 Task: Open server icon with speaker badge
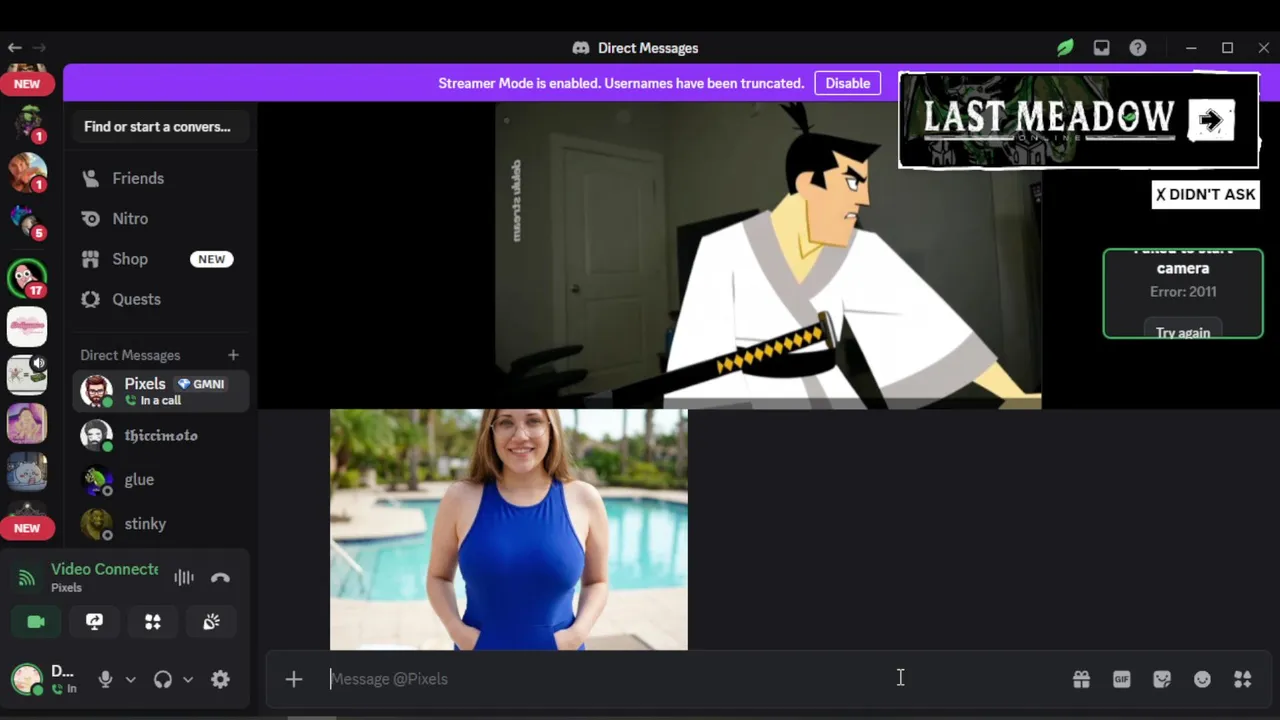[27, 375]
